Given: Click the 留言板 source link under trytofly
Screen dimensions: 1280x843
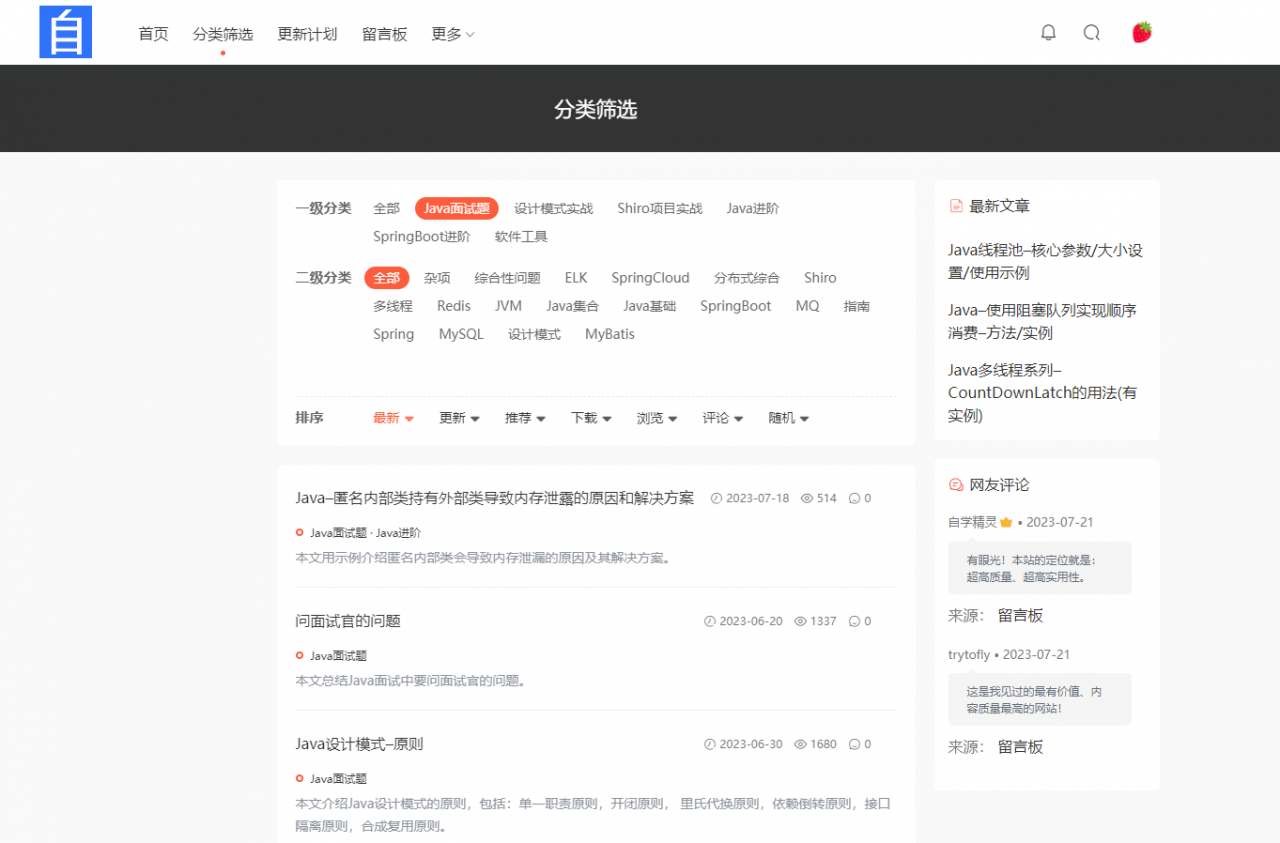Looking at the screenshot, I should point(1020,746).
